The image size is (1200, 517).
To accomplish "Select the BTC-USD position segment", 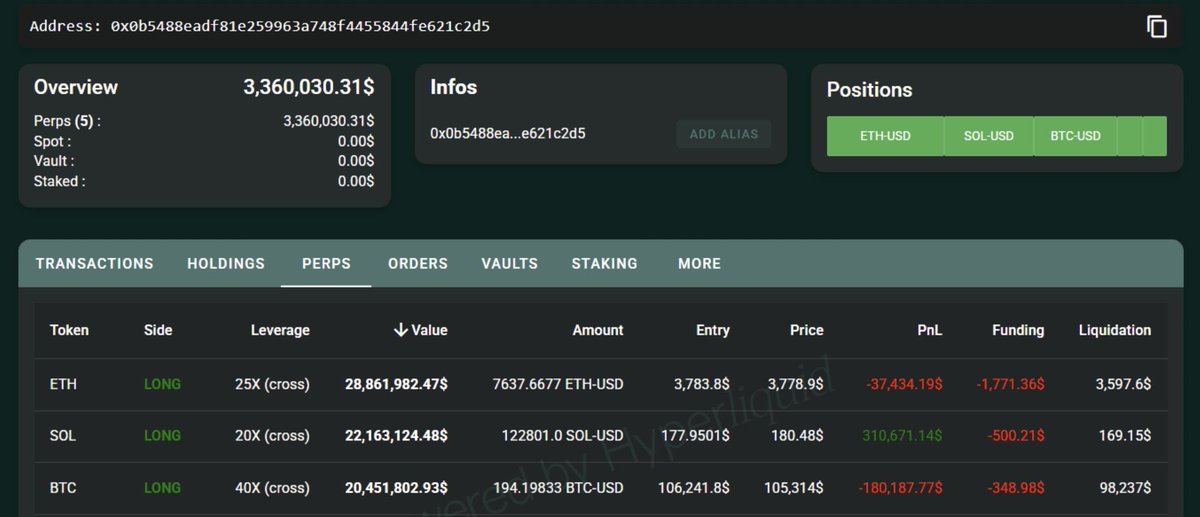I will coord(1075,136).
